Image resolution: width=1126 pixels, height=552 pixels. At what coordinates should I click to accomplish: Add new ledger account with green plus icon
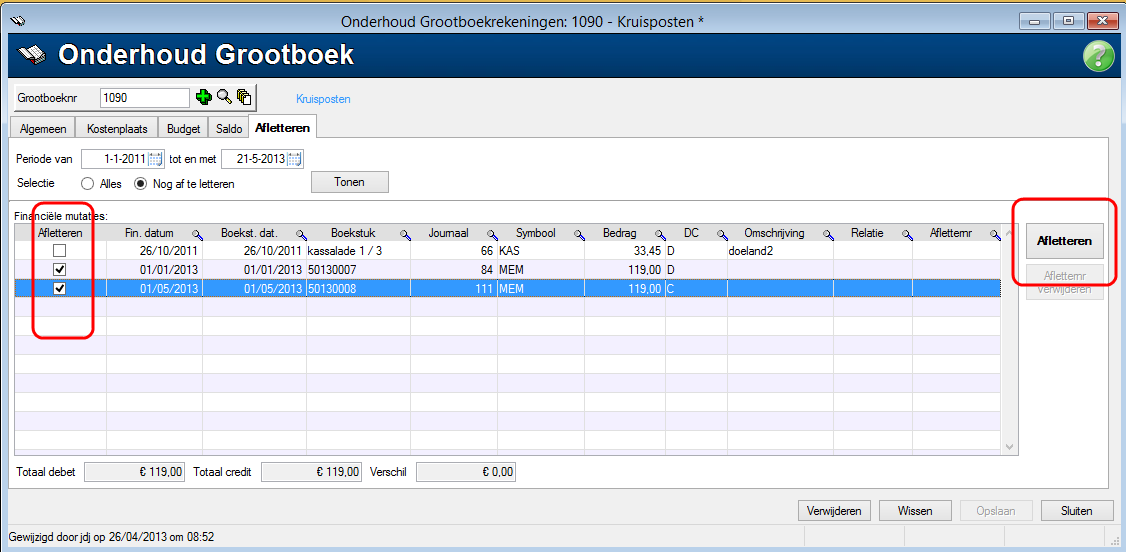pos(203,97)
